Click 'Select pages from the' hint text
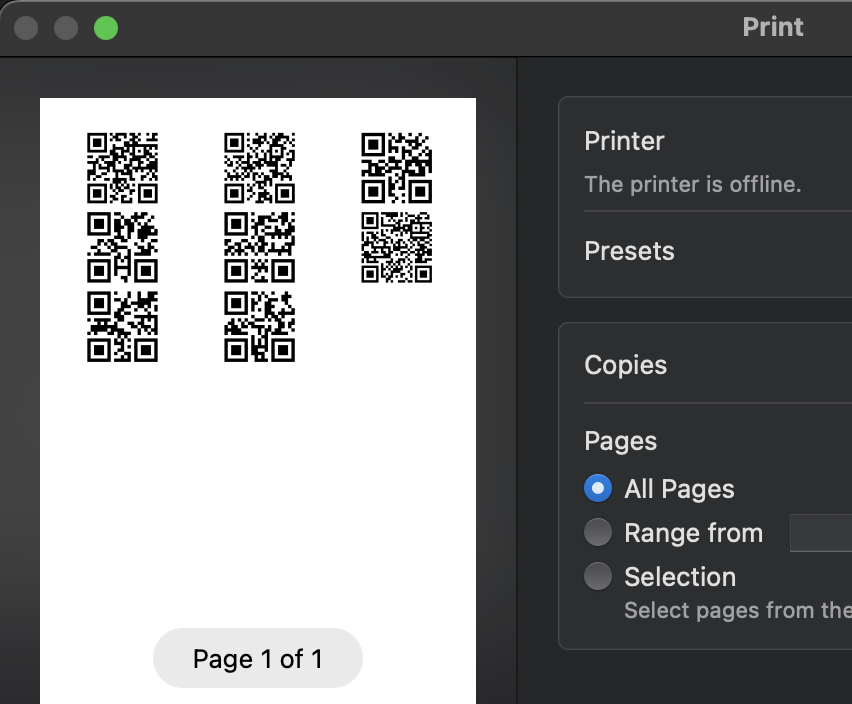The image size is (852, 704). (738, 611)
